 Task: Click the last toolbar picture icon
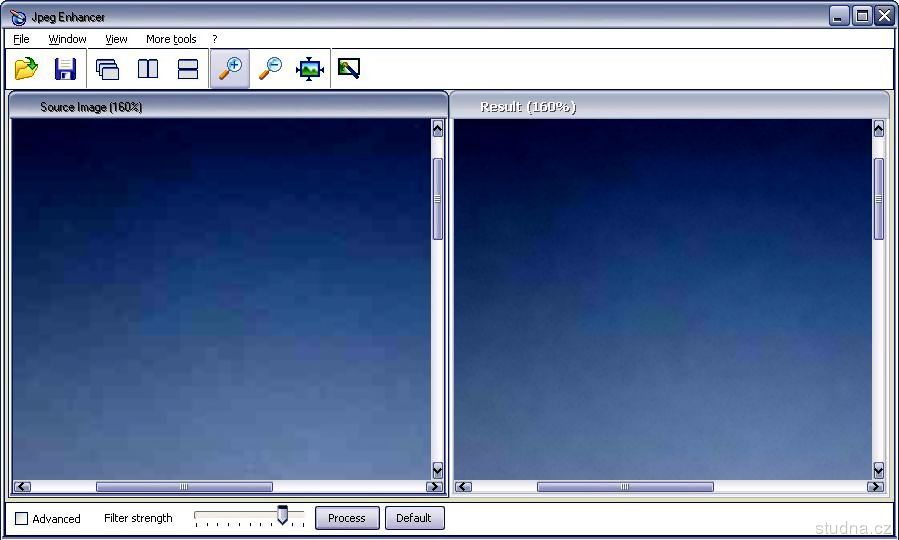[x=349, y=69]
